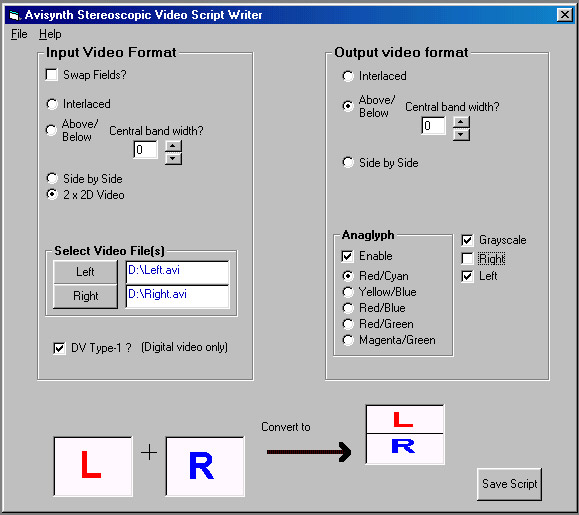Click the app icon in title bar
The height and width of the screenshot is (515, 579).
(14, 15)
